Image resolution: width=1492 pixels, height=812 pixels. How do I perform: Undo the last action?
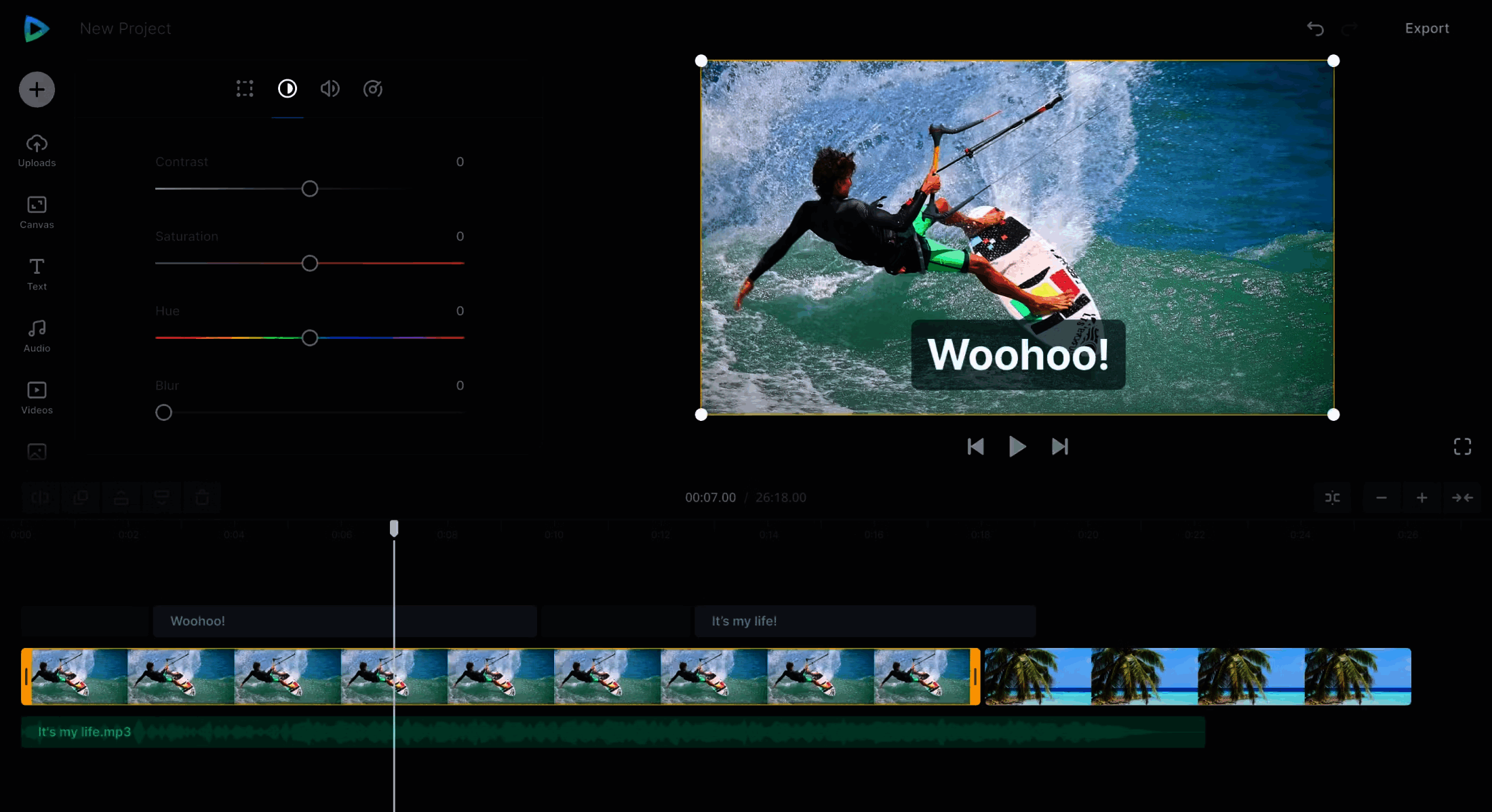tap(1315, 28)
